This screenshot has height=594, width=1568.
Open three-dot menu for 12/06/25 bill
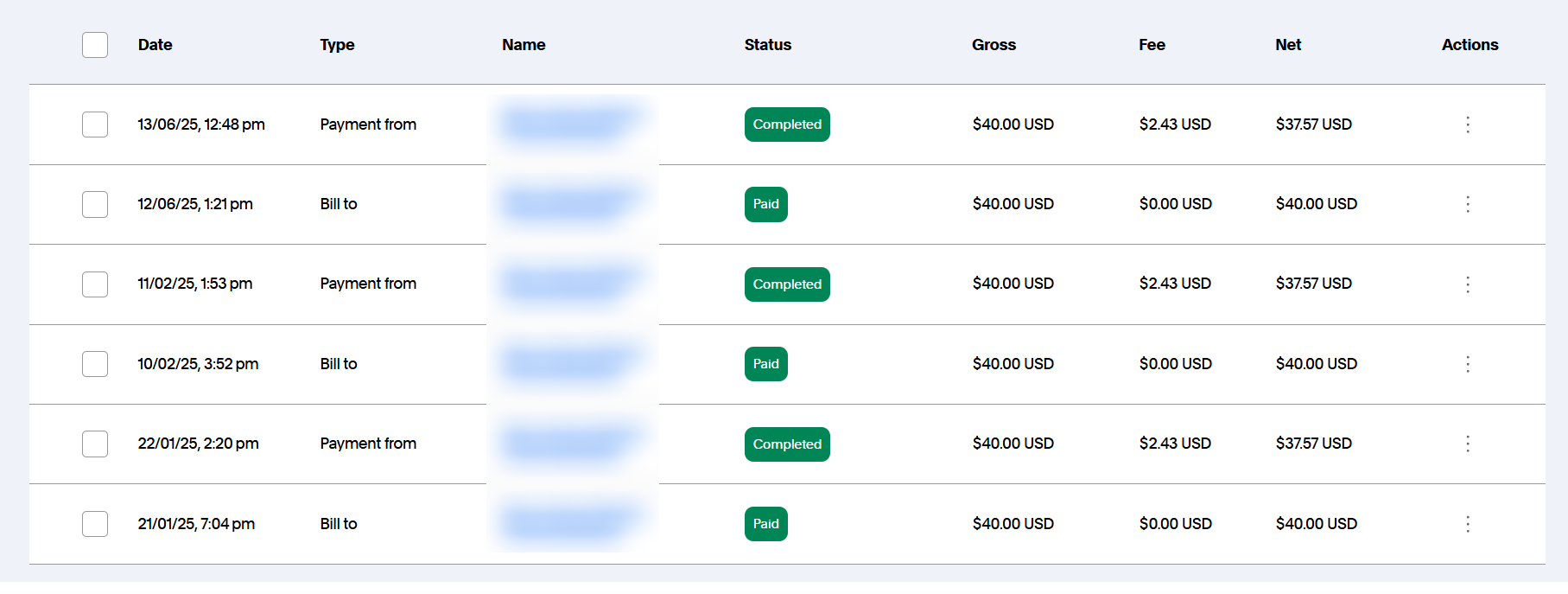click(1467, 204)
